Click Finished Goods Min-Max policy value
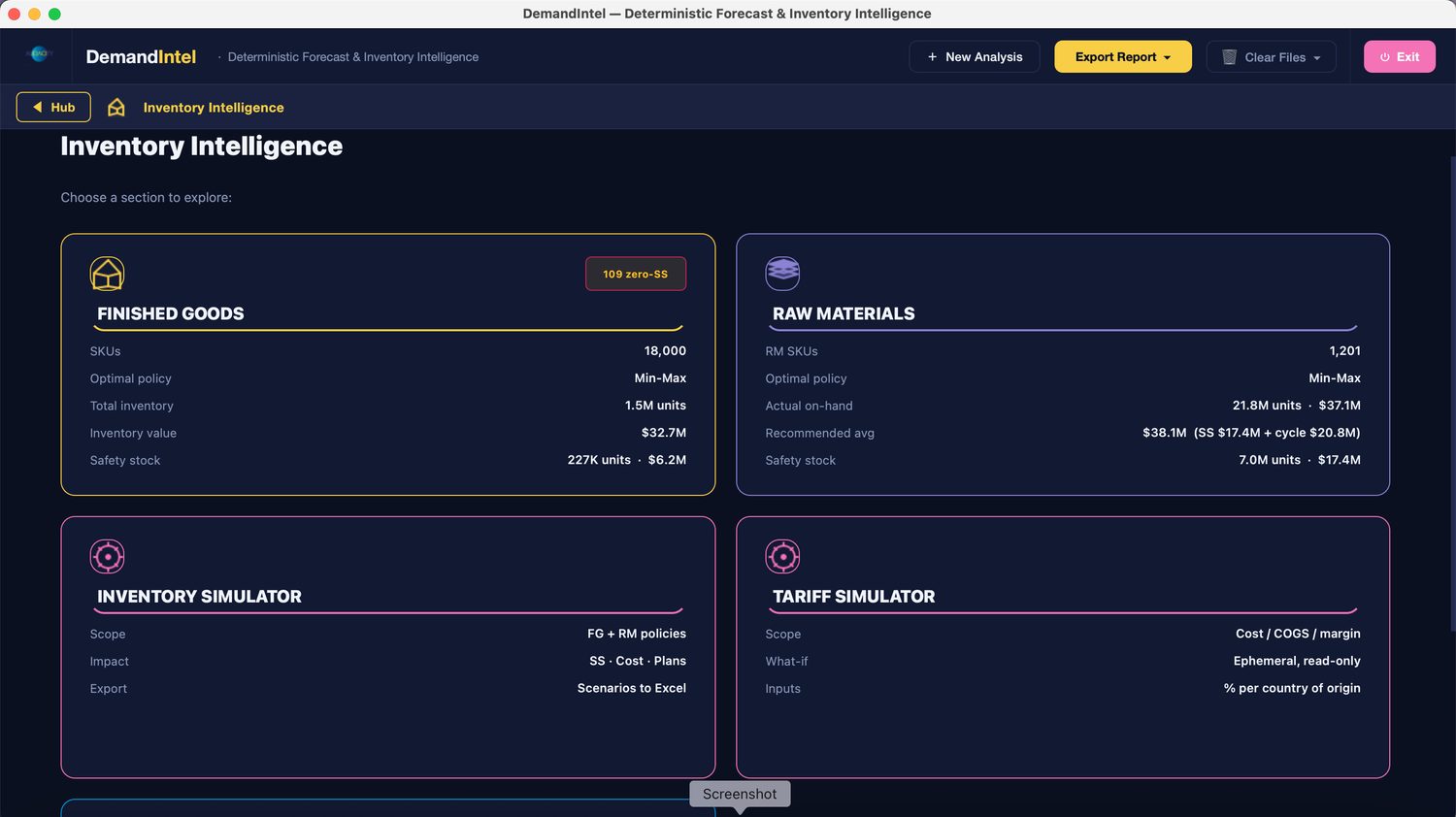This screenshot has height=817, width=1456. click(660, 378)
